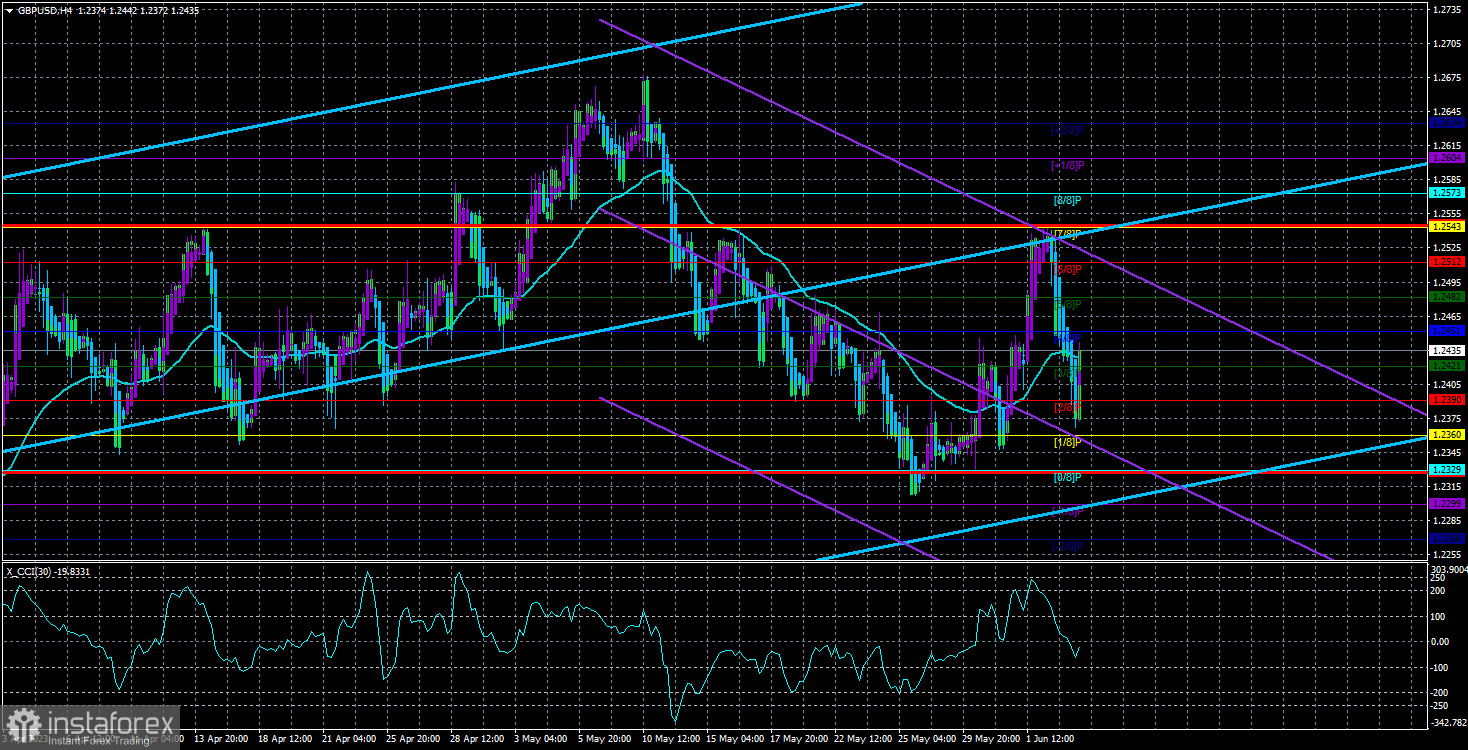Screen dimensions: 1468x750
Task: Click the 1.2543 yellow price tag
Action: pyautogui.click(x=1447, y=227)
